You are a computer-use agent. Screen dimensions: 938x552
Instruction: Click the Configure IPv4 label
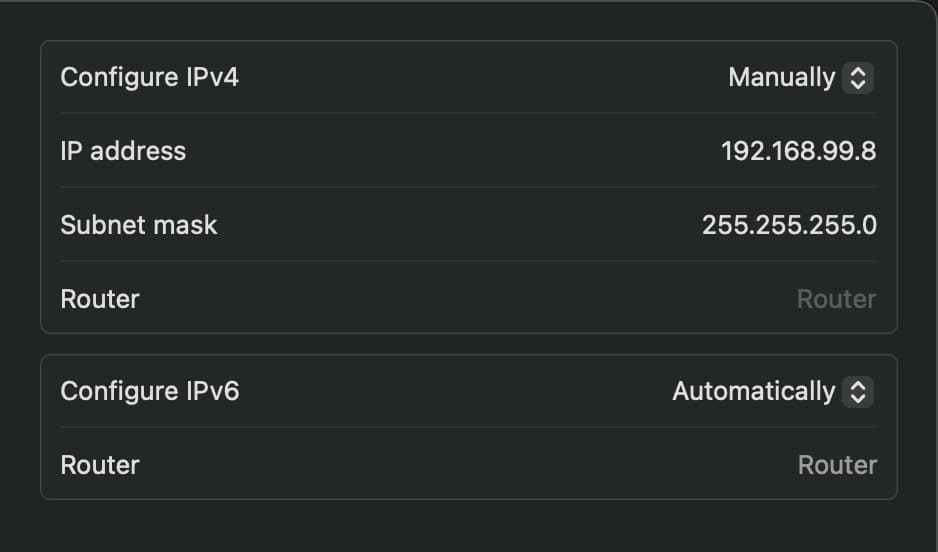pyautogui.click(x=150, y=77)
